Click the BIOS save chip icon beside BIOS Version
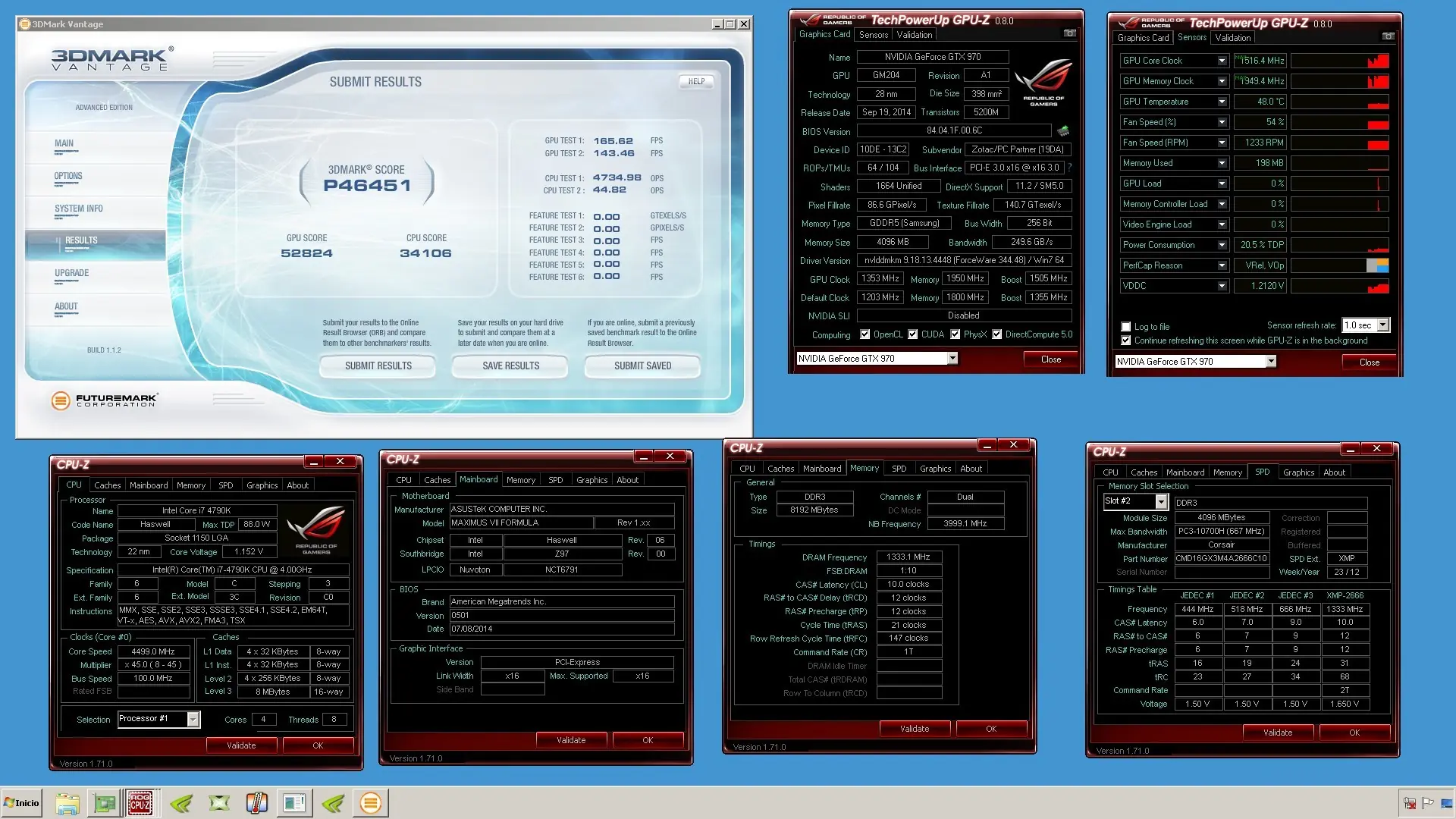1456x819 pixels. click(1063, 130)
